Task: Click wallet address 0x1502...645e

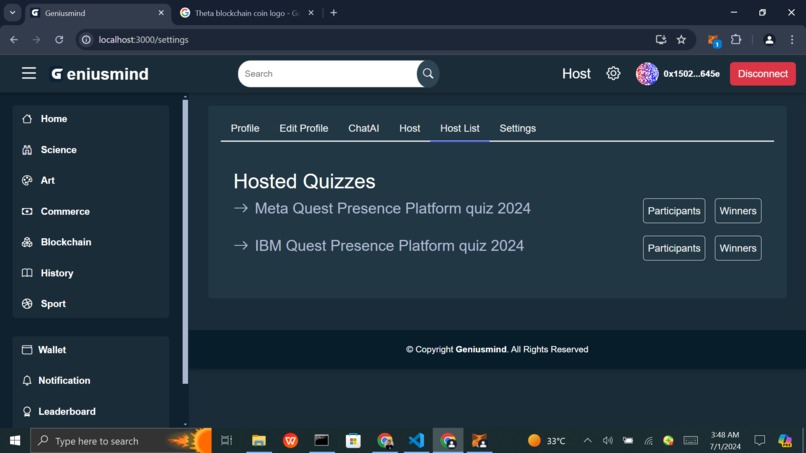Action: [x=691, y=74]
